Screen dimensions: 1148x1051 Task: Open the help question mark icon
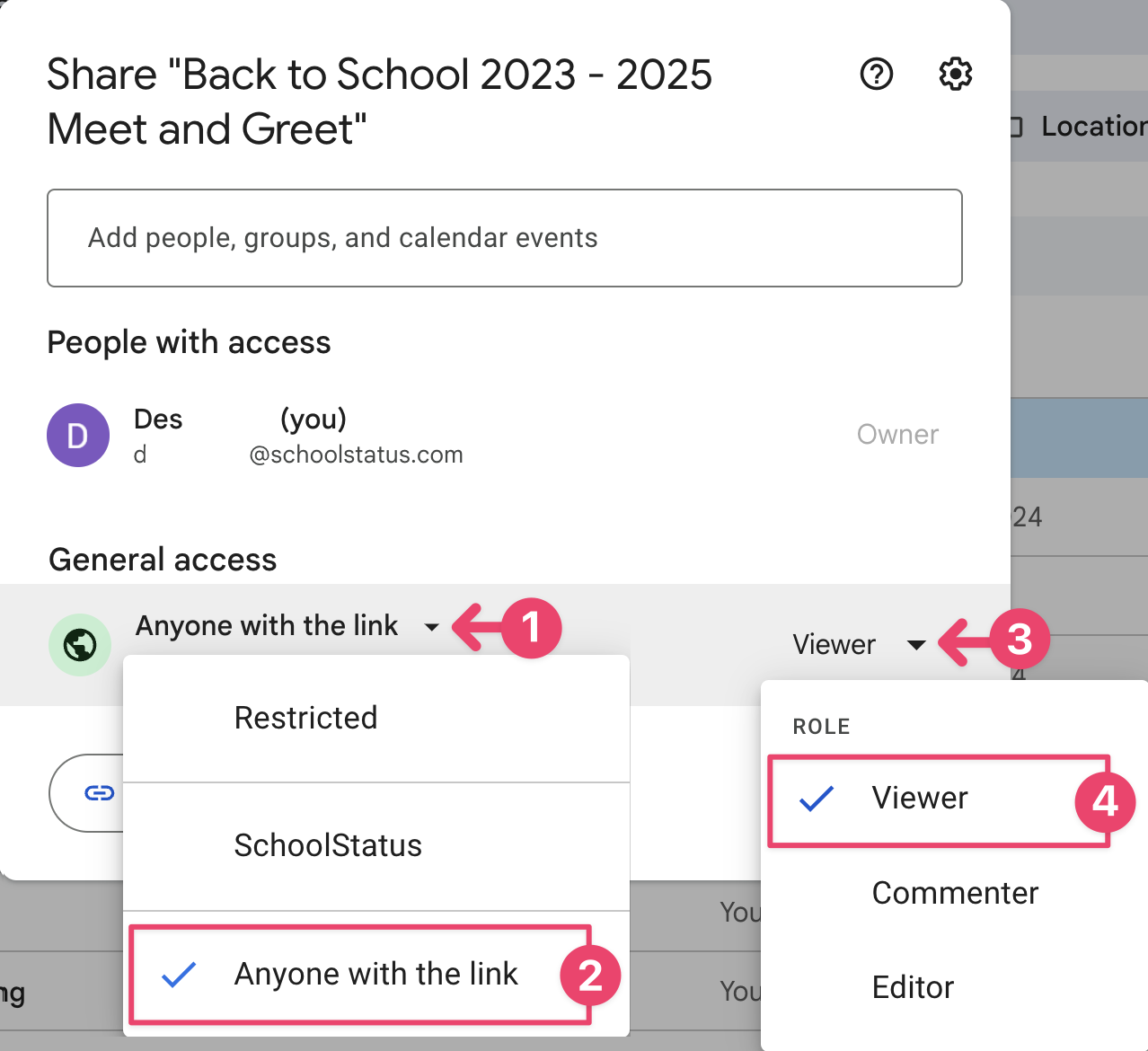coord(876,74)
